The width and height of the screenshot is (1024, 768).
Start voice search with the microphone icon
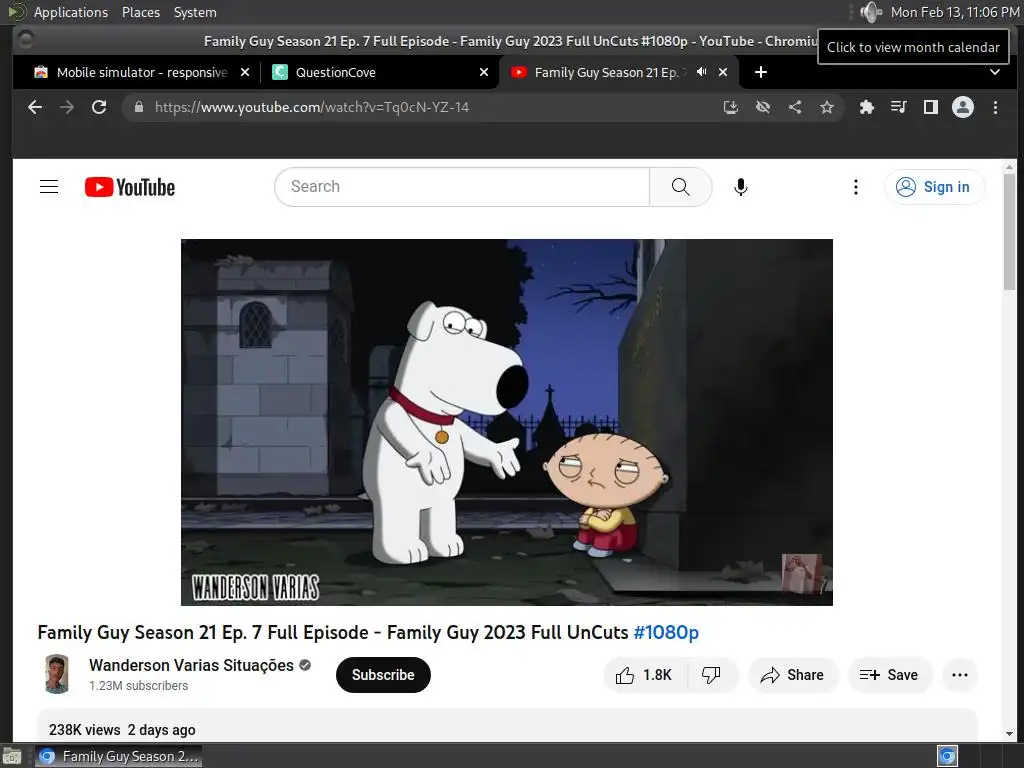tap(741, 187)
